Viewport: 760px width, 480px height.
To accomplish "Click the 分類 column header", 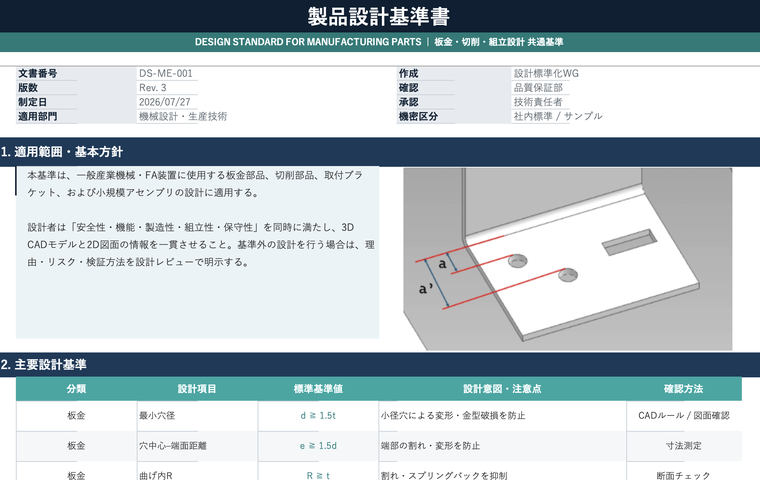I will click(77, 389).
